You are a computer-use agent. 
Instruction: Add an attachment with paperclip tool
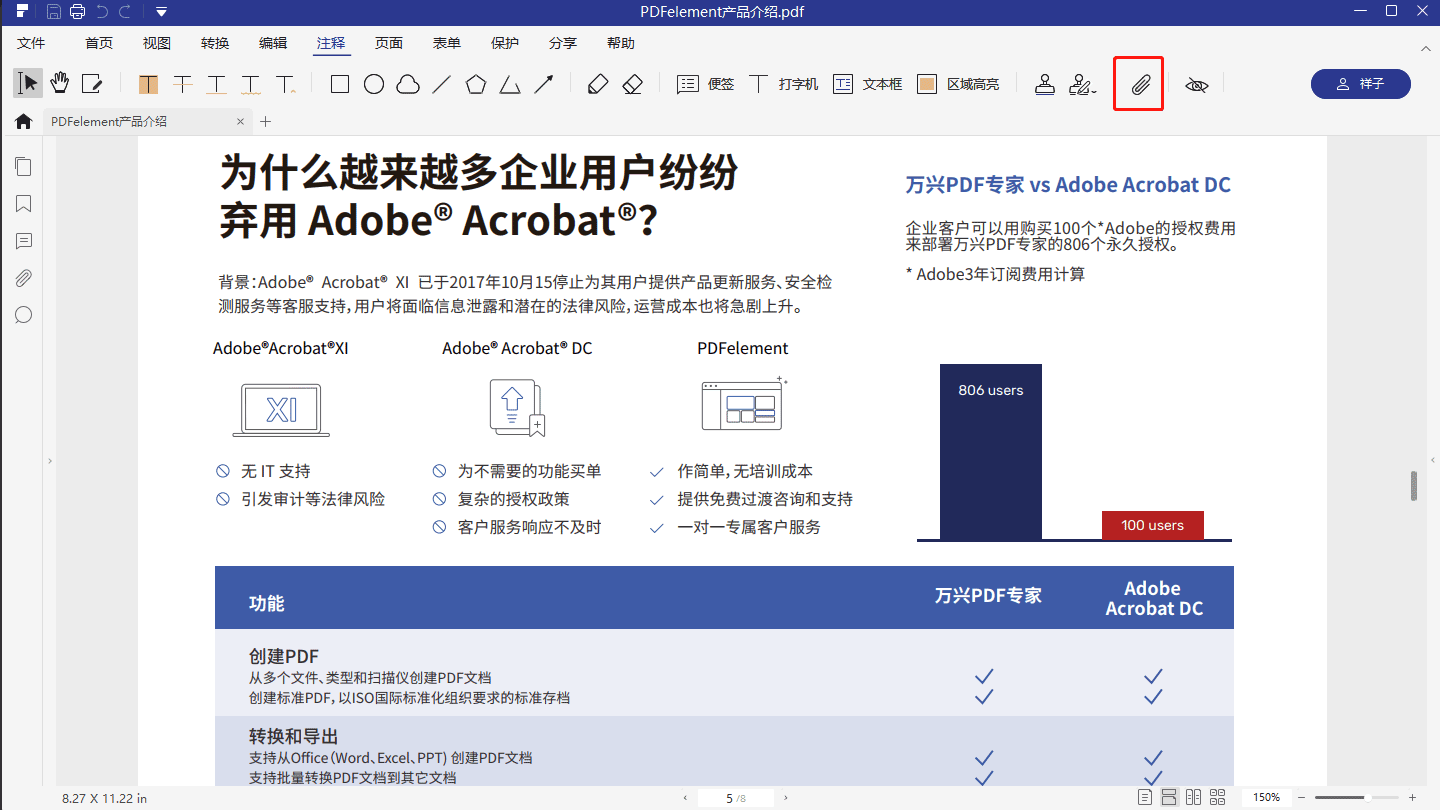(1140, 84)
